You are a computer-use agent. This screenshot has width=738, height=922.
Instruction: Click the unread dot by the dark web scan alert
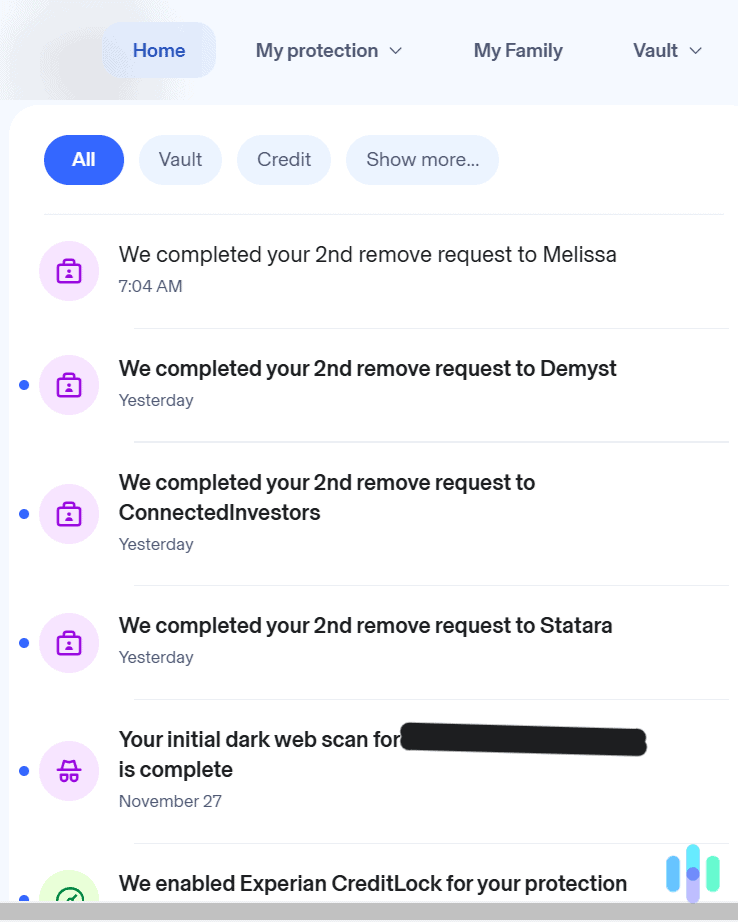click(23, 771)
